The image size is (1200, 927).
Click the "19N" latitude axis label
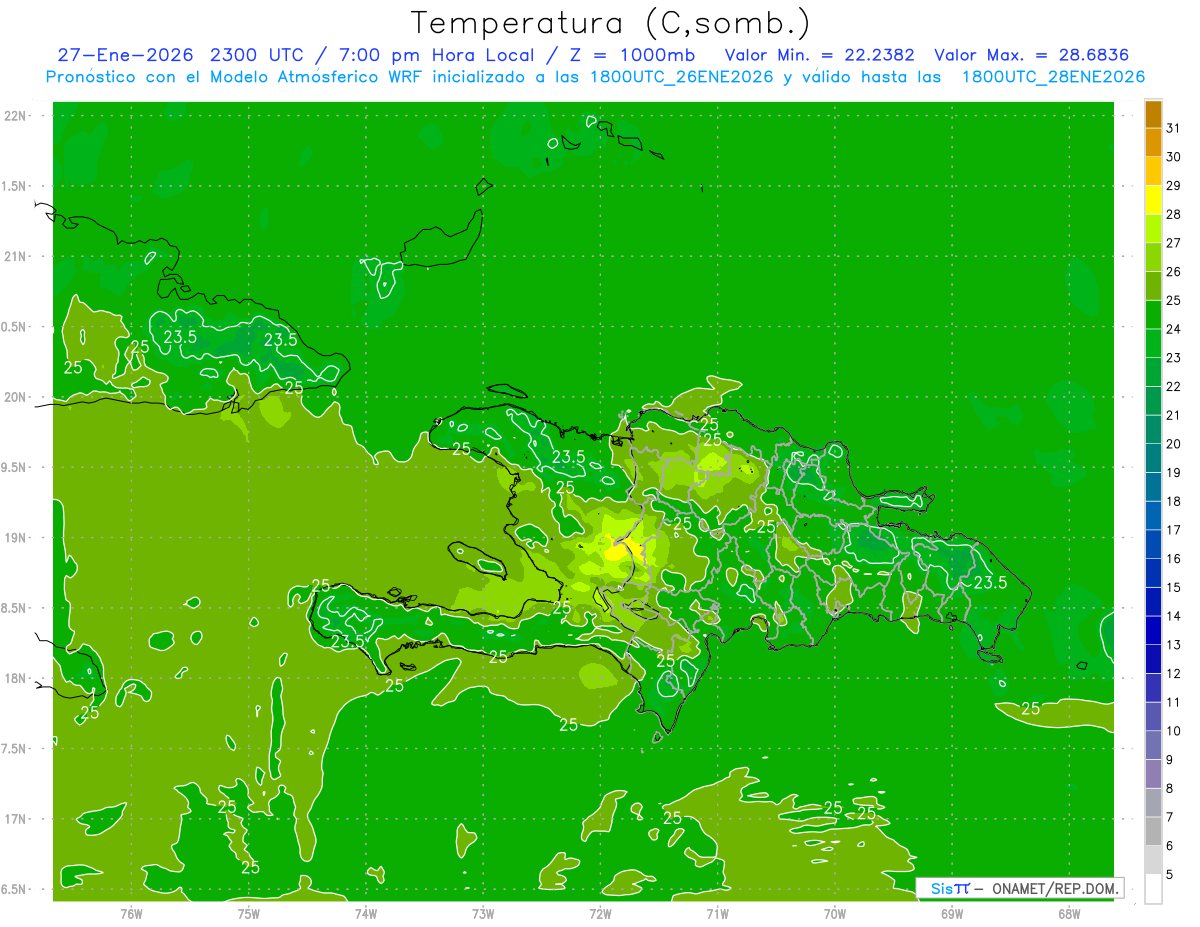pos(16,538)
